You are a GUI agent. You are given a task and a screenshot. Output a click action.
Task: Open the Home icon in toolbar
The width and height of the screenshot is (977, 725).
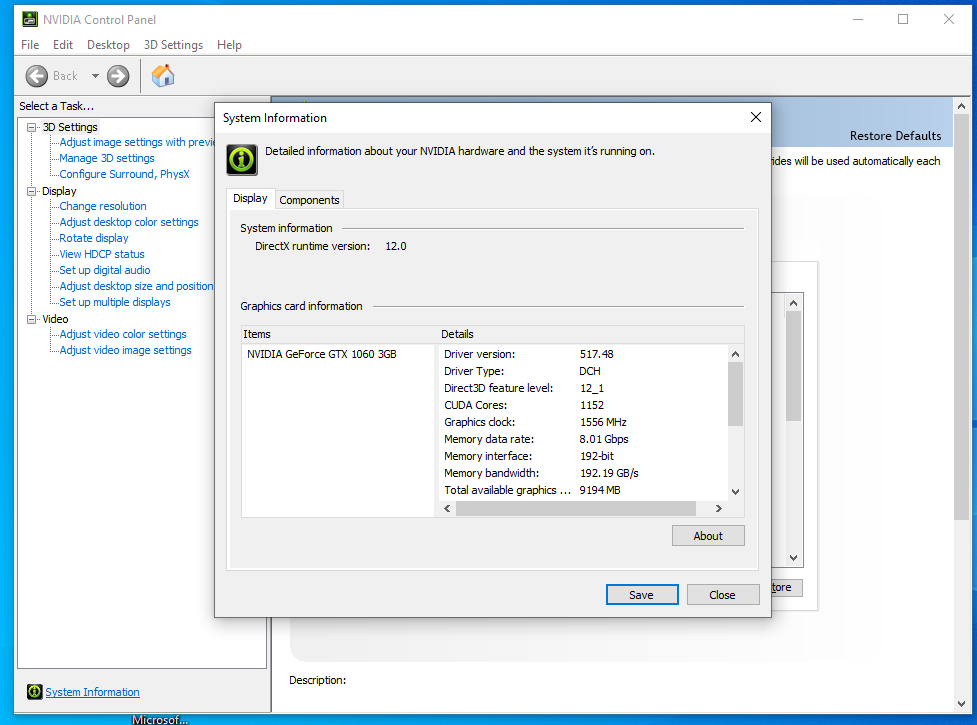point(163,76)
